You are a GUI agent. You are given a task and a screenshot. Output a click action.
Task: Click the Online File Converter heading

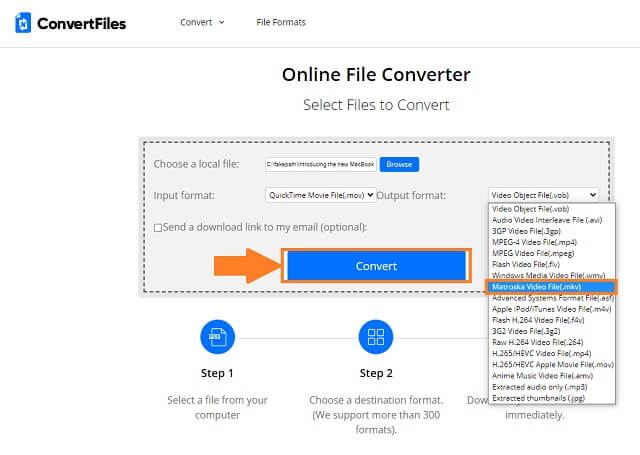point(376,75)
